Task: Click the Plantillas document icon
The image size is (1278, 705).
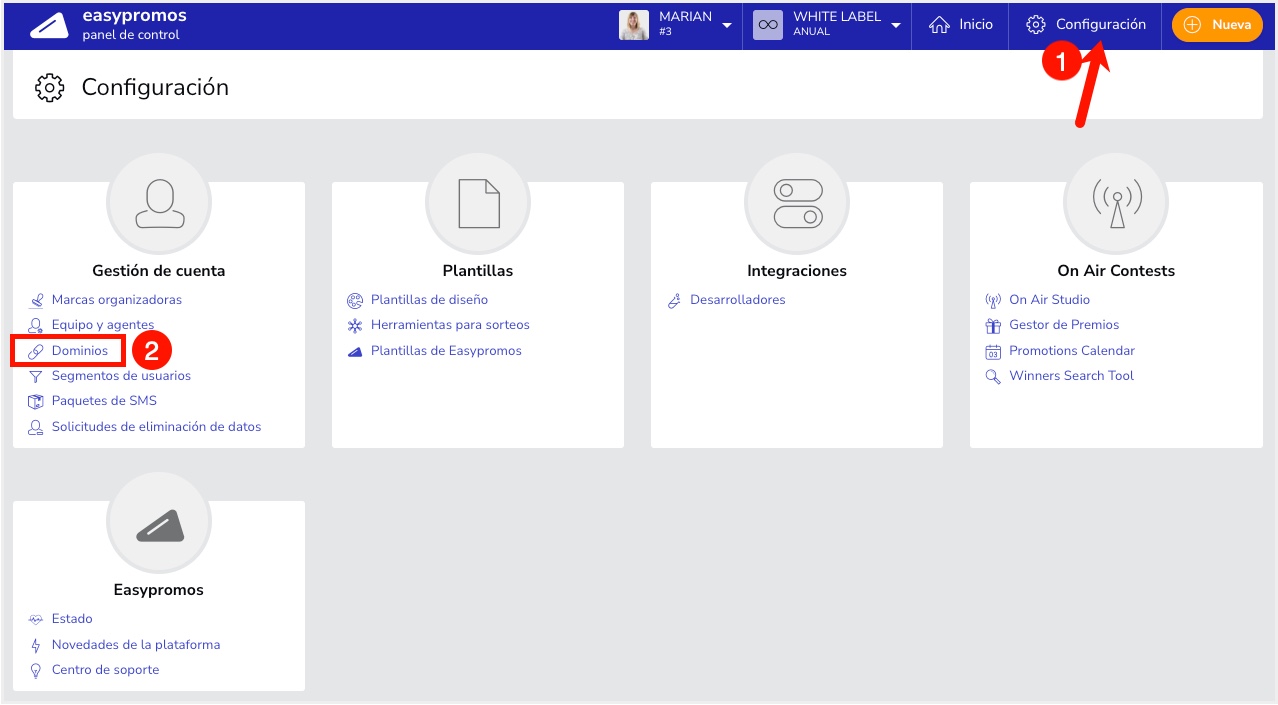Action: [478, 204]
